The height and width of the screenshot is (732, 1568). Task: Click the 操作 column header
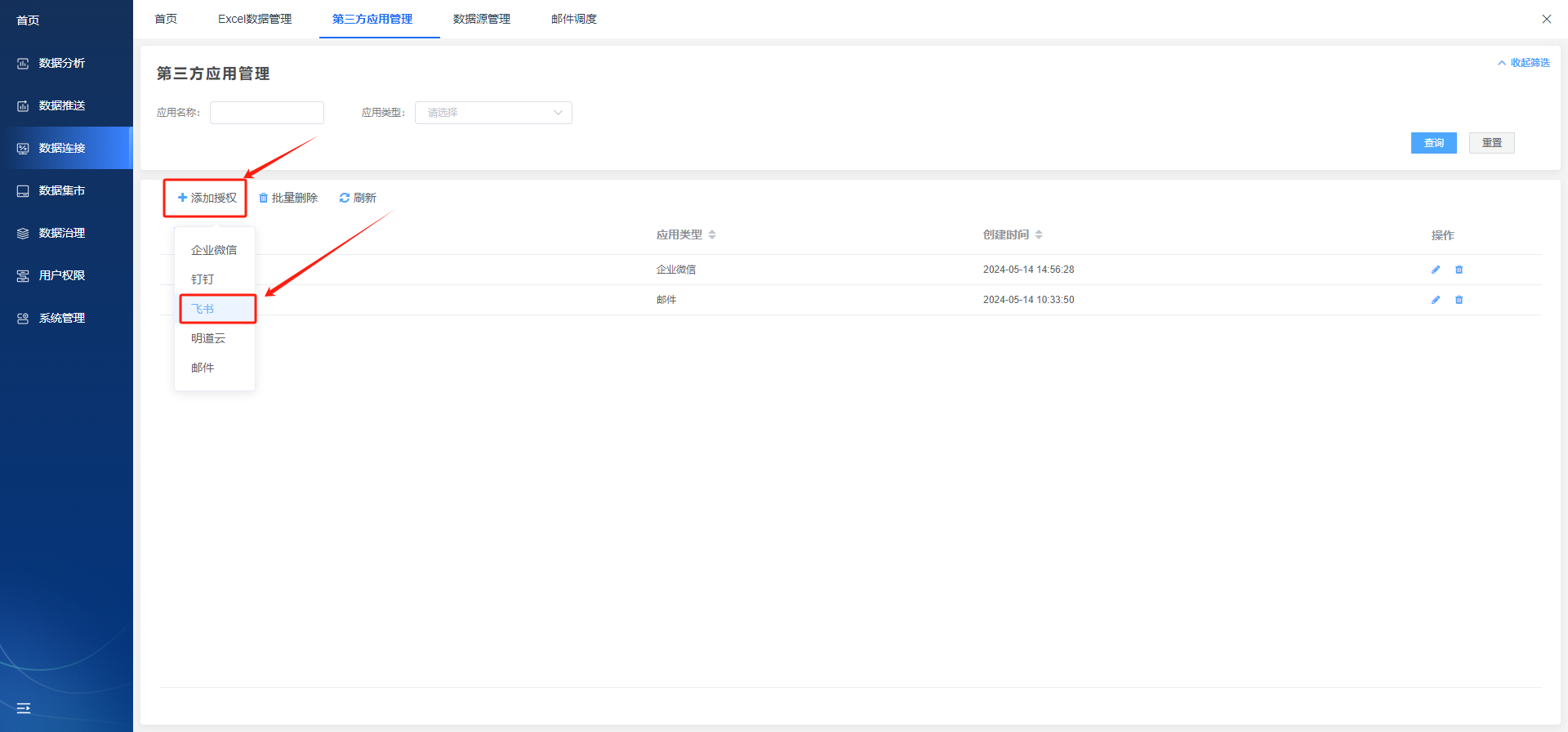(x=1443, y=235)
